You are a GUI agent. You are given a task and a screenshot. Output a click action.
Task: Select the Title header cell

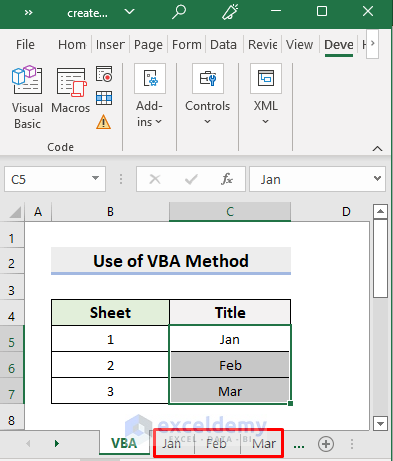pyautogui.click(x=230, y=313)
